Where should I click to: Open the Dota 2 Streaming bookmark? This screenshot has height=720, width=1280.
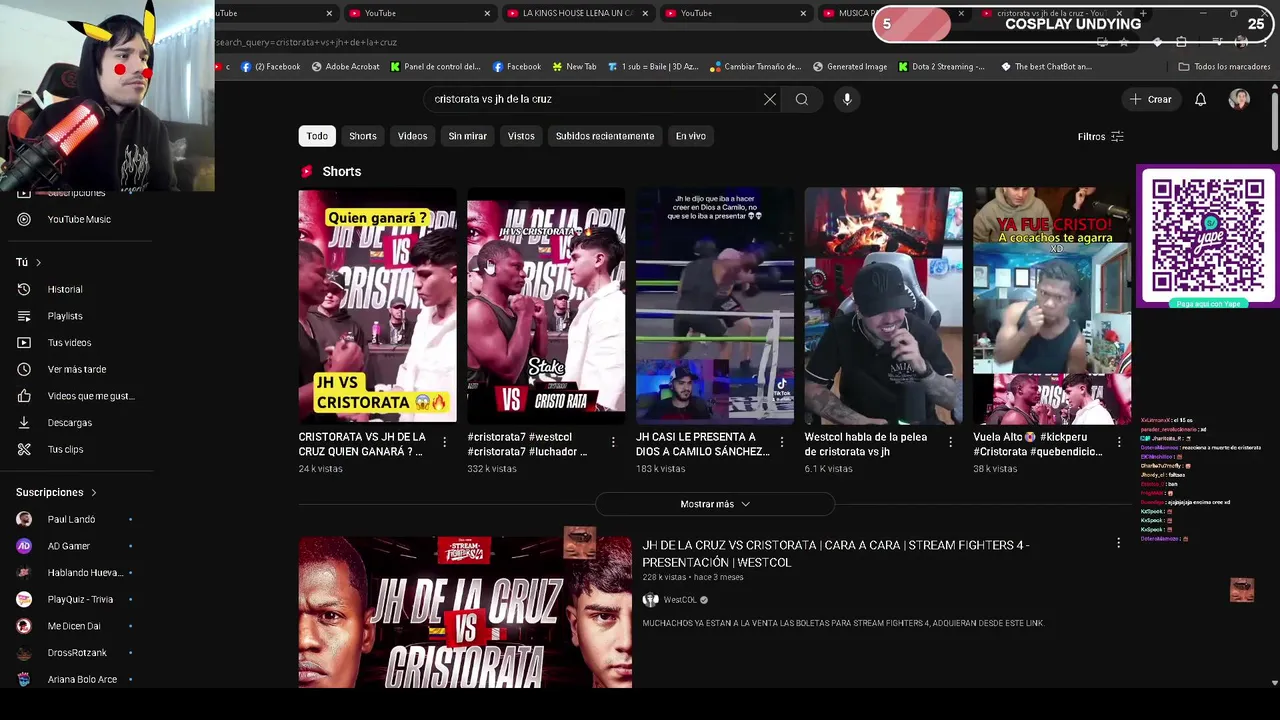click(x=941, y=67)
